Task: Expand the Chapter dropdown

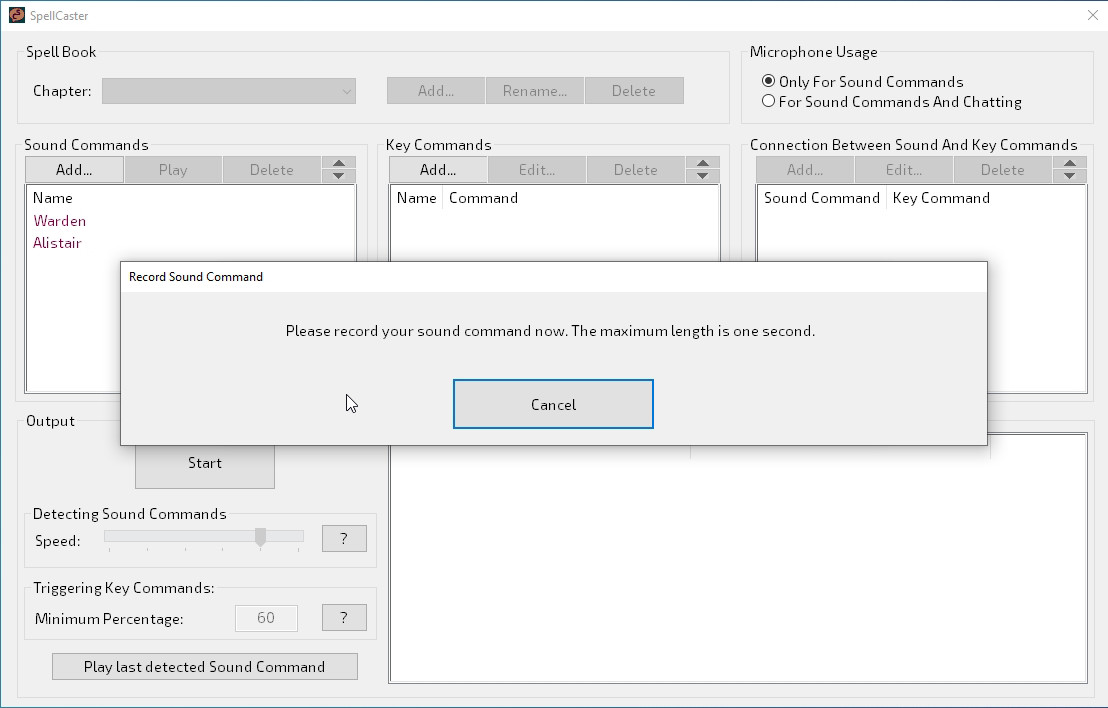Action: 229,91
